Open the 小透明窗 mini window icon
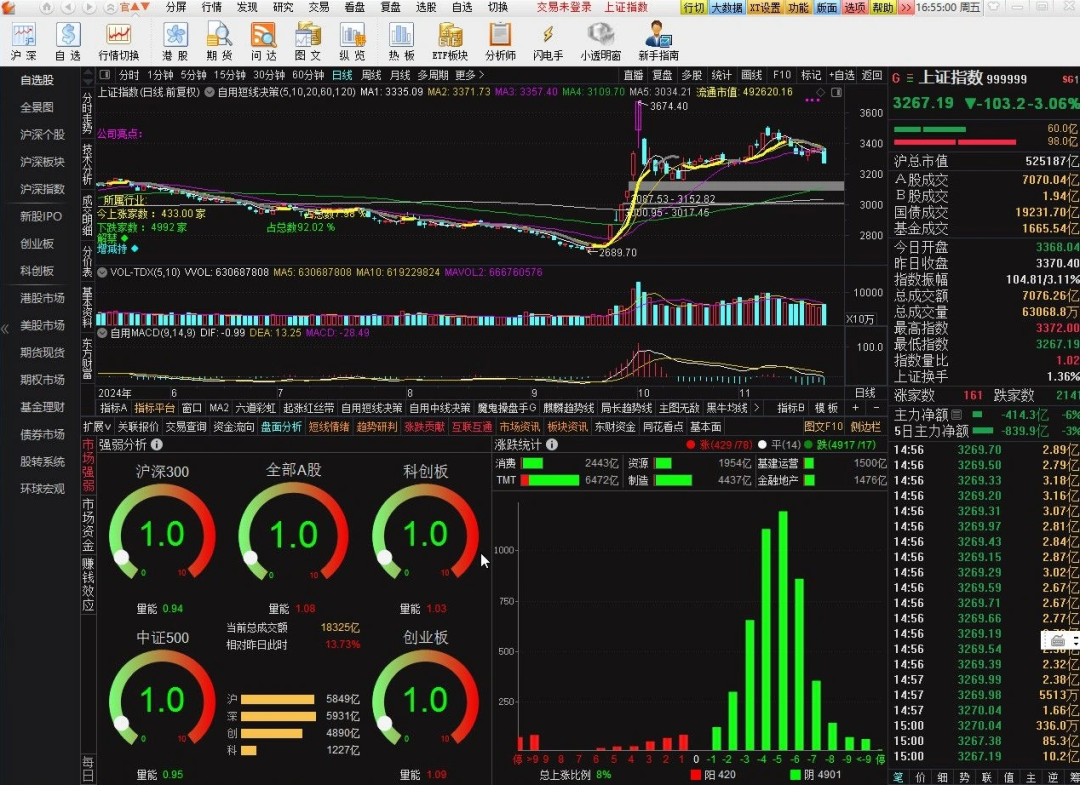1080x785 pixels. pyautogui.click(x=600, y=42)
